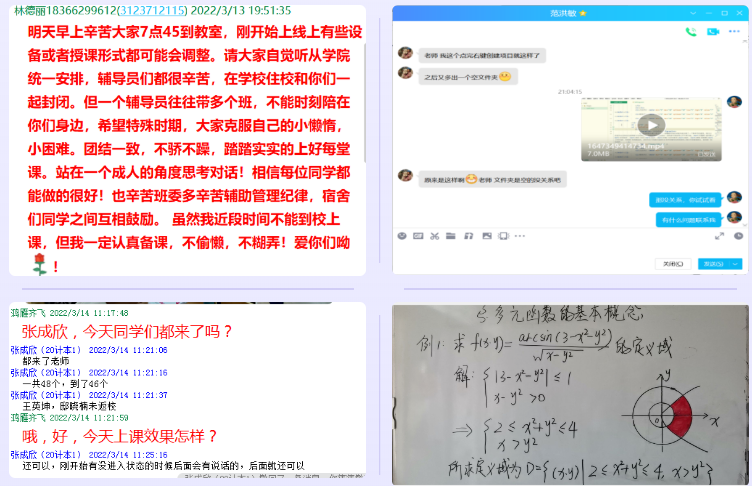Viewport: 752px width, 486px height.
Task: Click the chat title 范洪敏
Action: [x=561, y=11]
